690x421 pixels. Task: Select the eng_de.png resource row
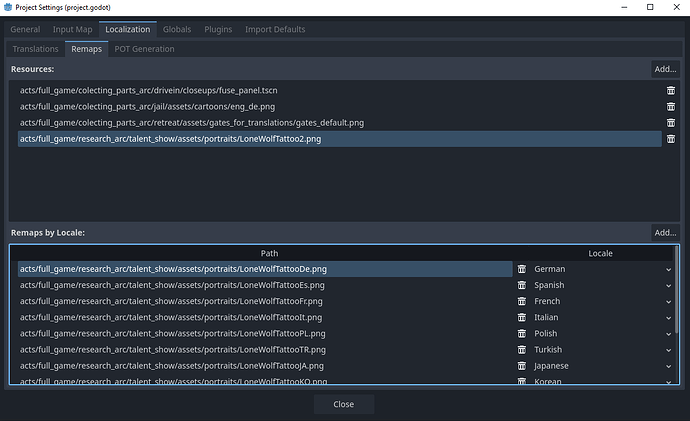[x=340, y=106]
